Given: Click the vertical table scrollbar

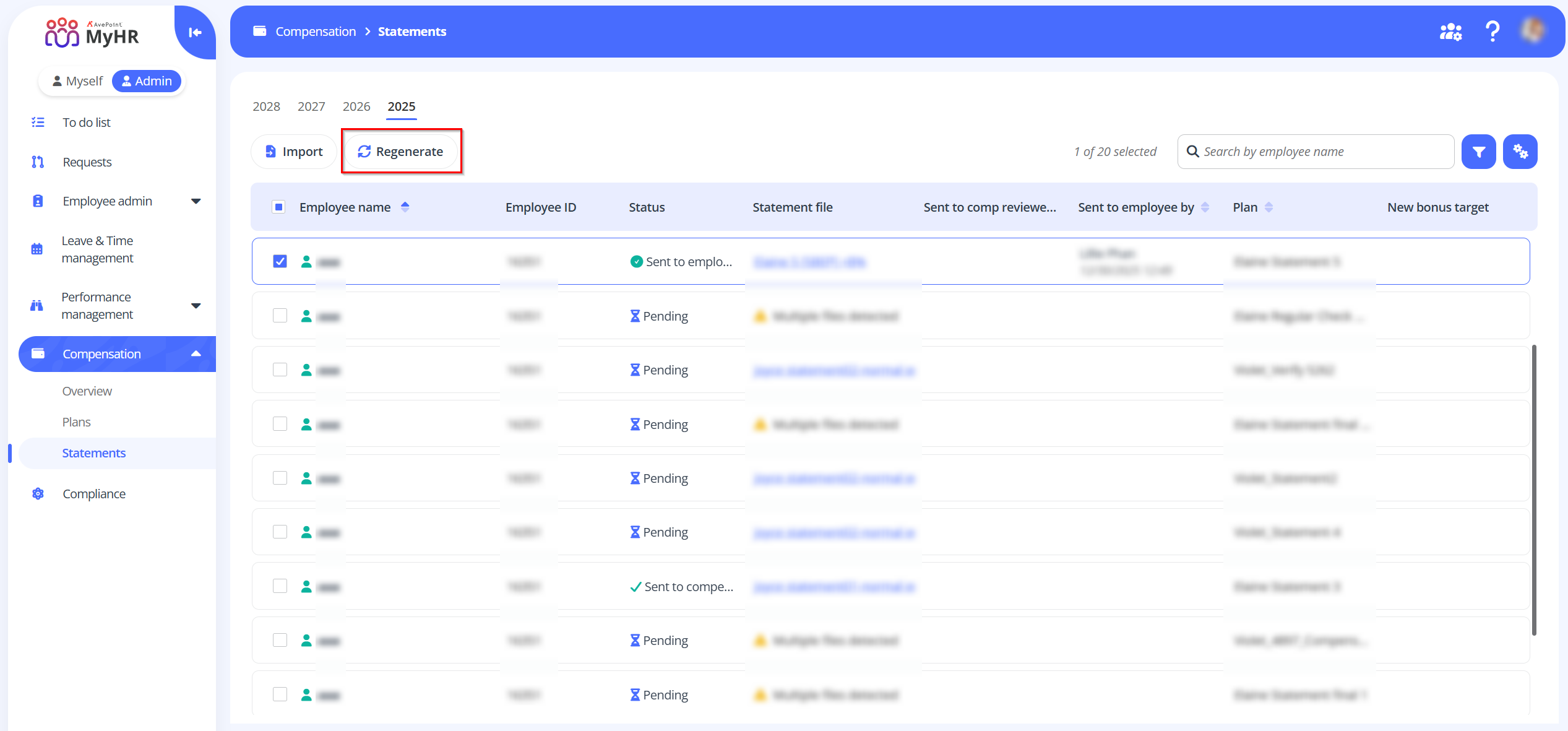Looking at the screenshot, I should [x=1533, y=489].
